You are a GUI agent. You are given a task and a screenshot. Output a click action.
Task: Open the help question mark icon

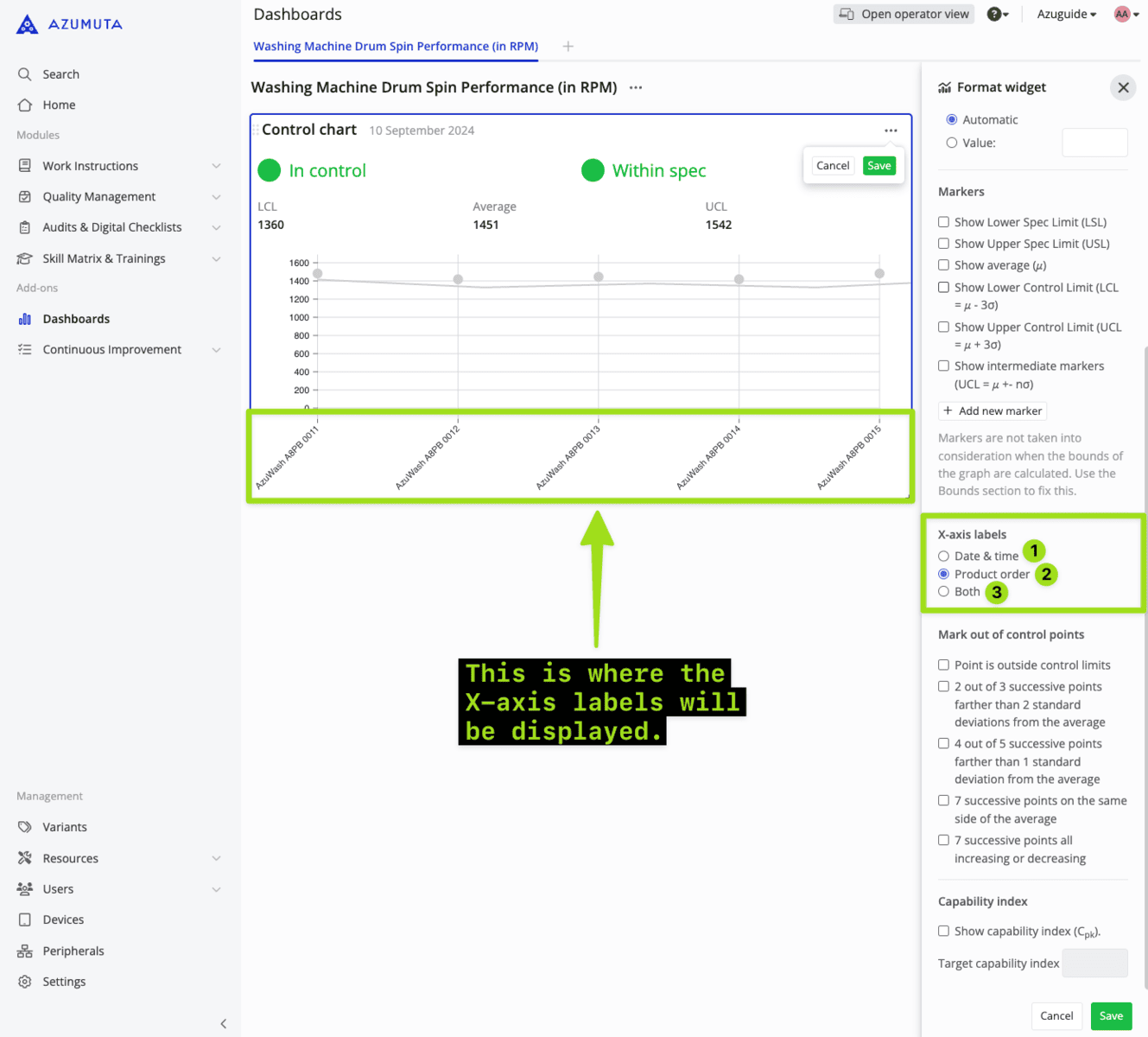tap(995, 14)
